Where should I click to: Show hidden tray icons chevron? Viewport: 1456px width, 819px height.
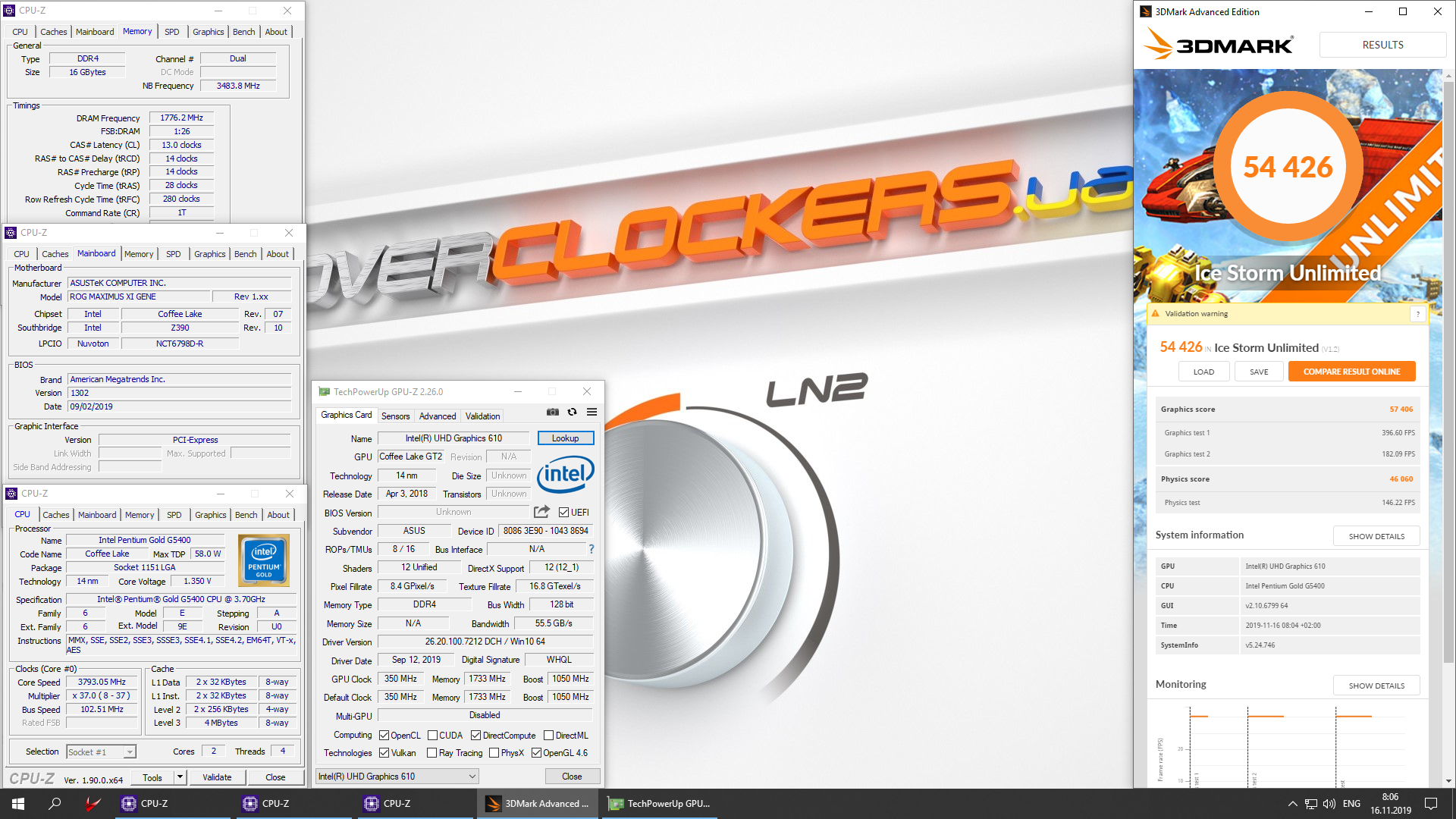pos(1292,804)
